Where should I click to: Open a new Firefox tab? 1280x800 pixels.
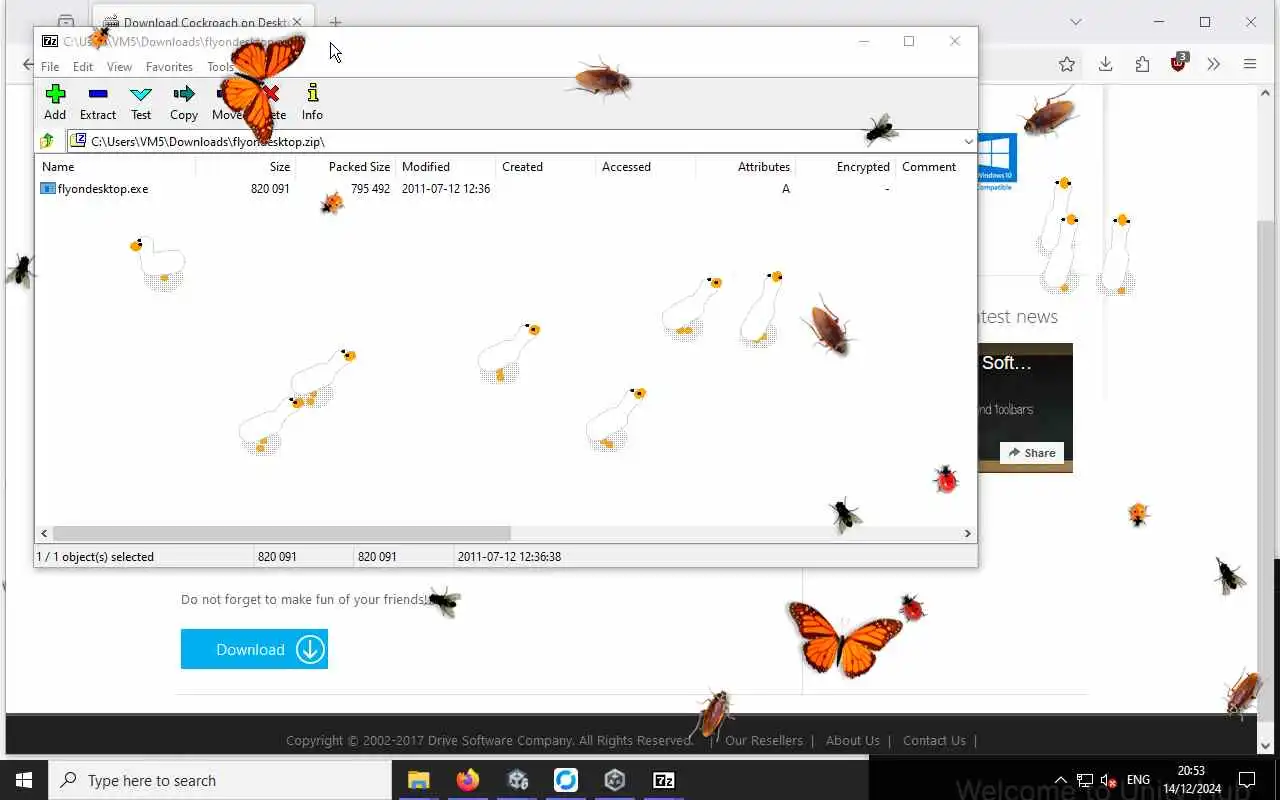[x=335, y=22]
